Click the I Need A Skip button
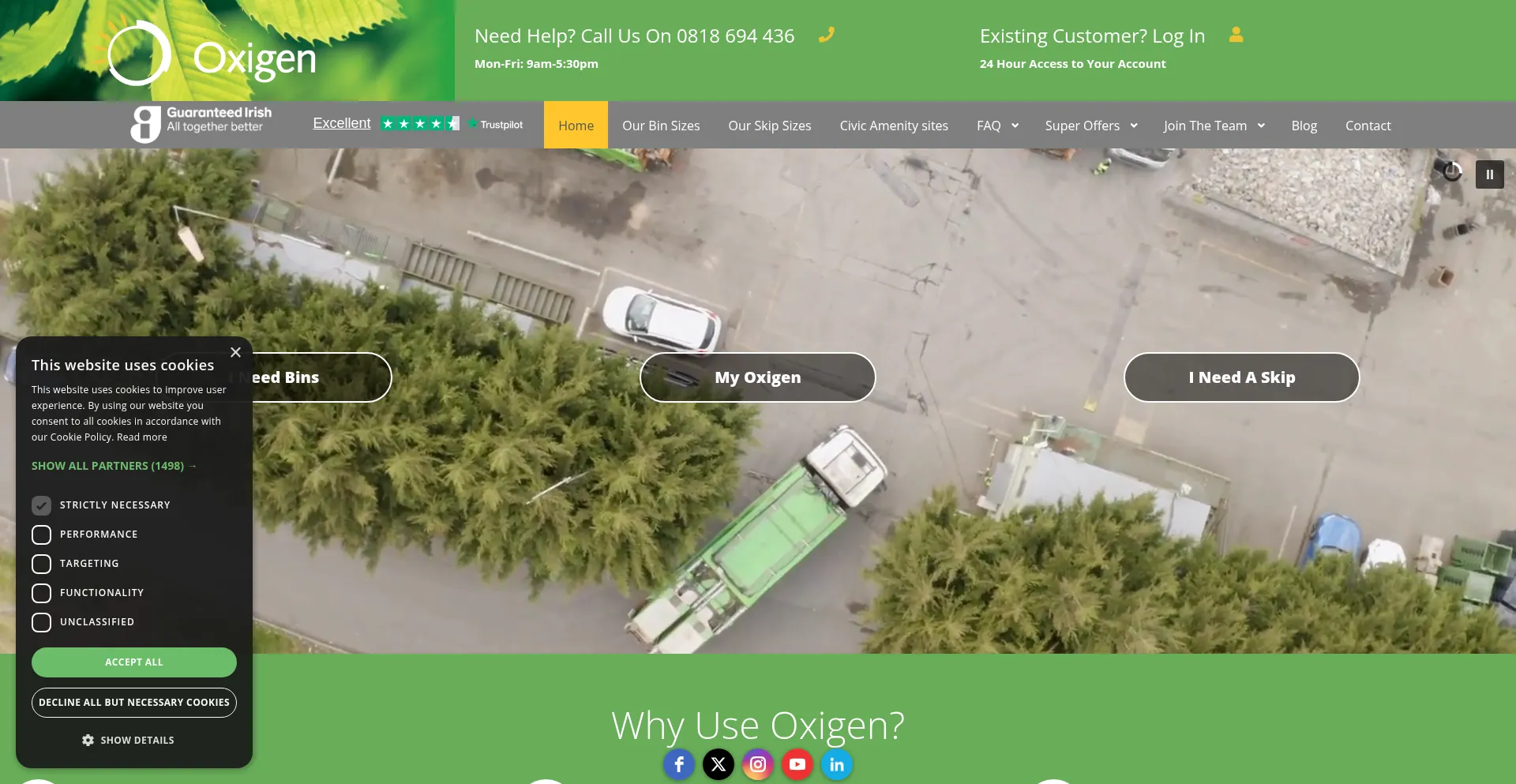Screen dimensions: 1516x784 click(1241, 377)
